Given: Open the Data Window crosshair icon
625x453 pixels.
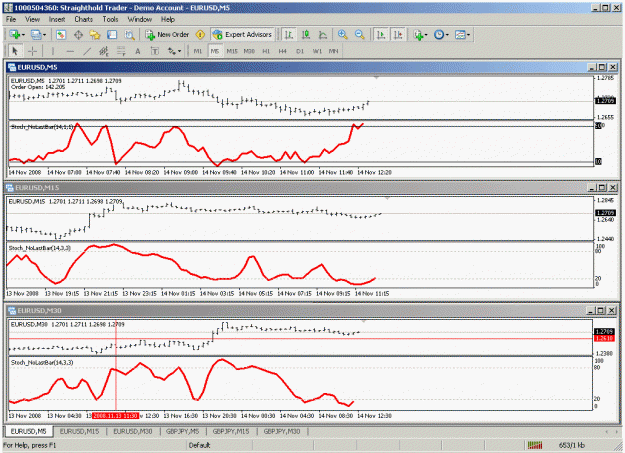Looking at the screenshot, I should [78, 35].
